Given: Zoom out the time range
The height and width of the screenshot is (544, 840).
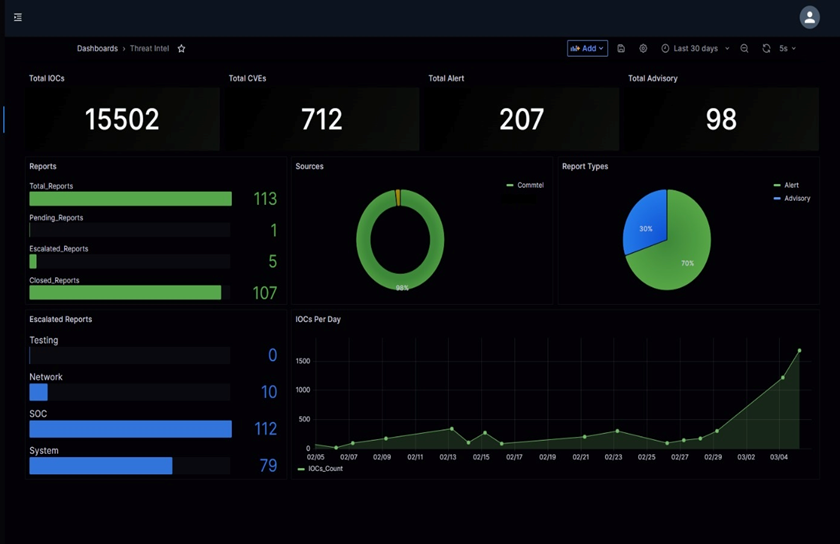Looking at the screenshot, I should point(744,48).
